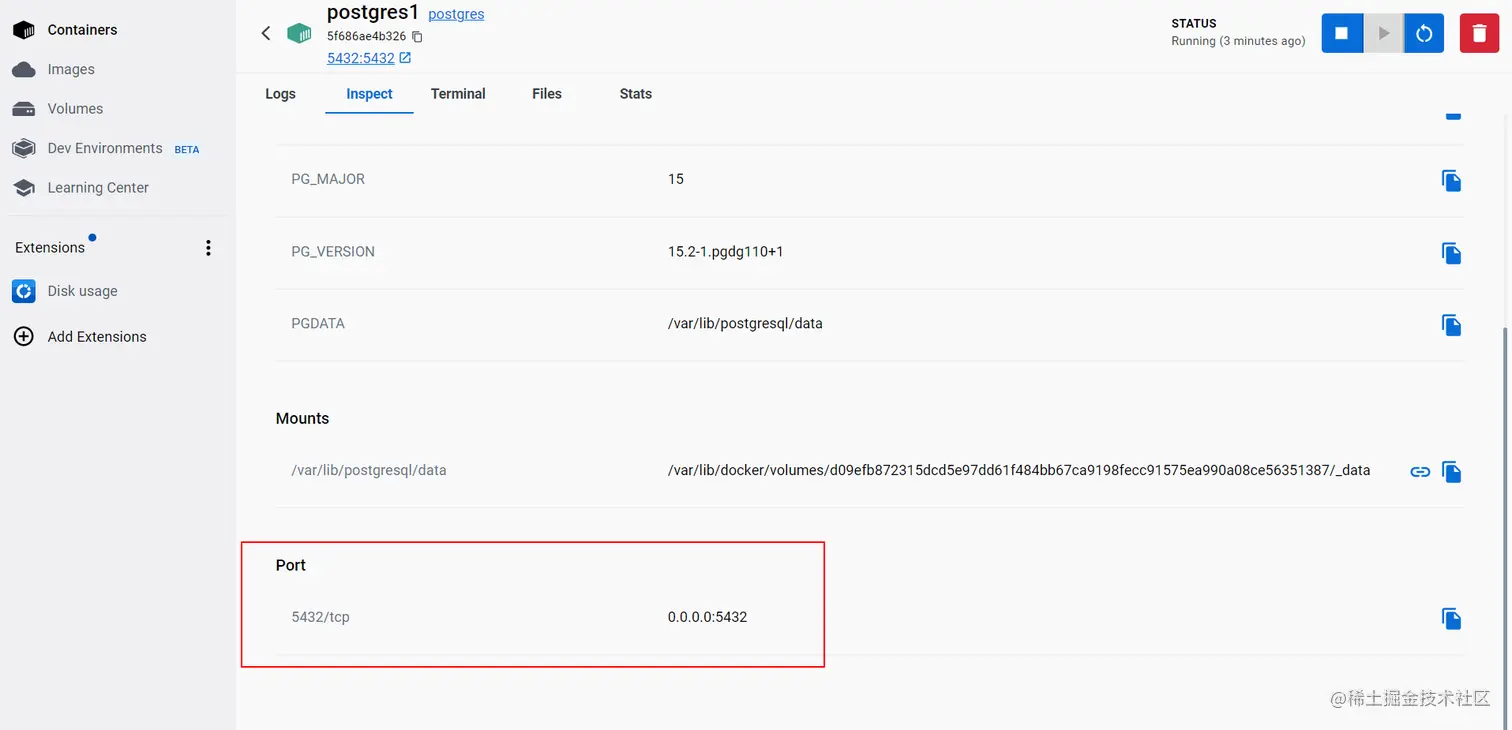
Task: Click the 5432/tcp label
Action: click(x=320, y=617)
